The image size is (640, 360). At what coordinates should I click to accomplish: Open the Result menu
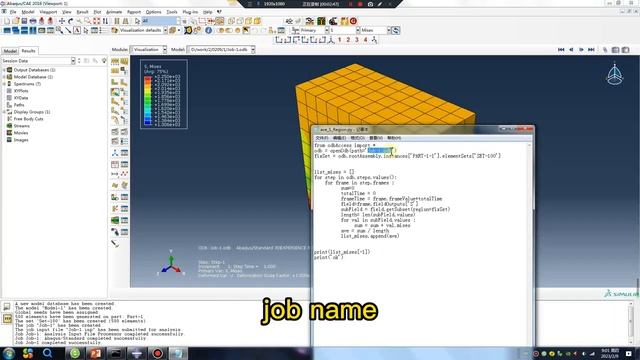click(82, 12)
